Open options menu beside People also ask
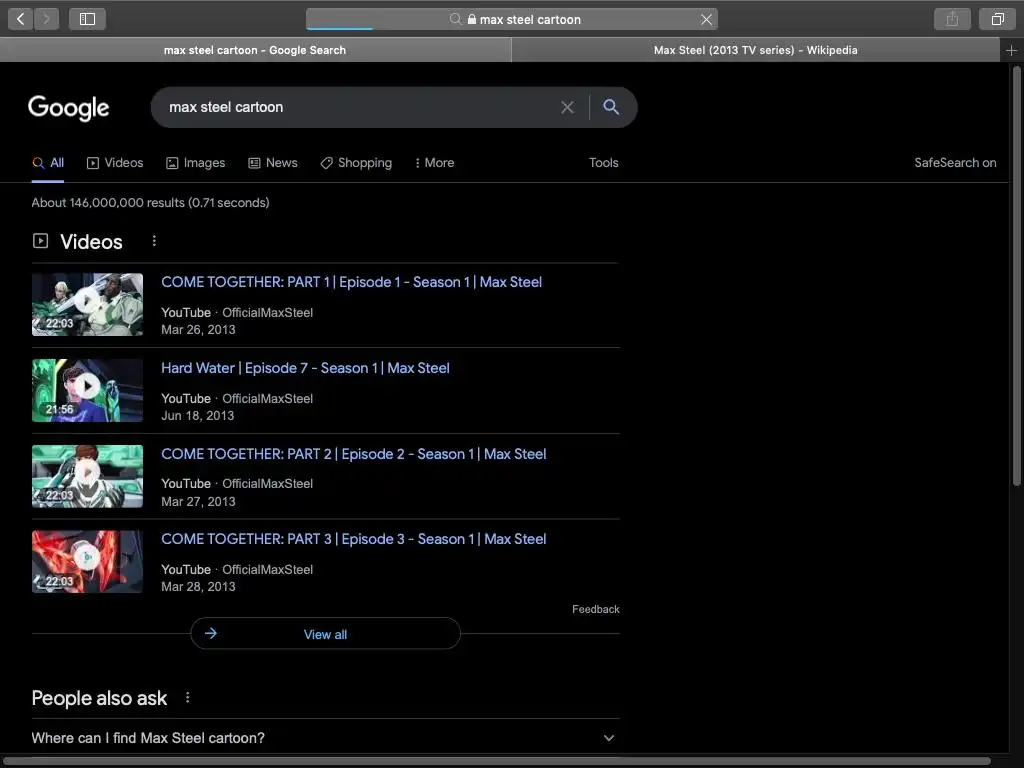This screenshot has height=768, width=1024. (187, 698)
